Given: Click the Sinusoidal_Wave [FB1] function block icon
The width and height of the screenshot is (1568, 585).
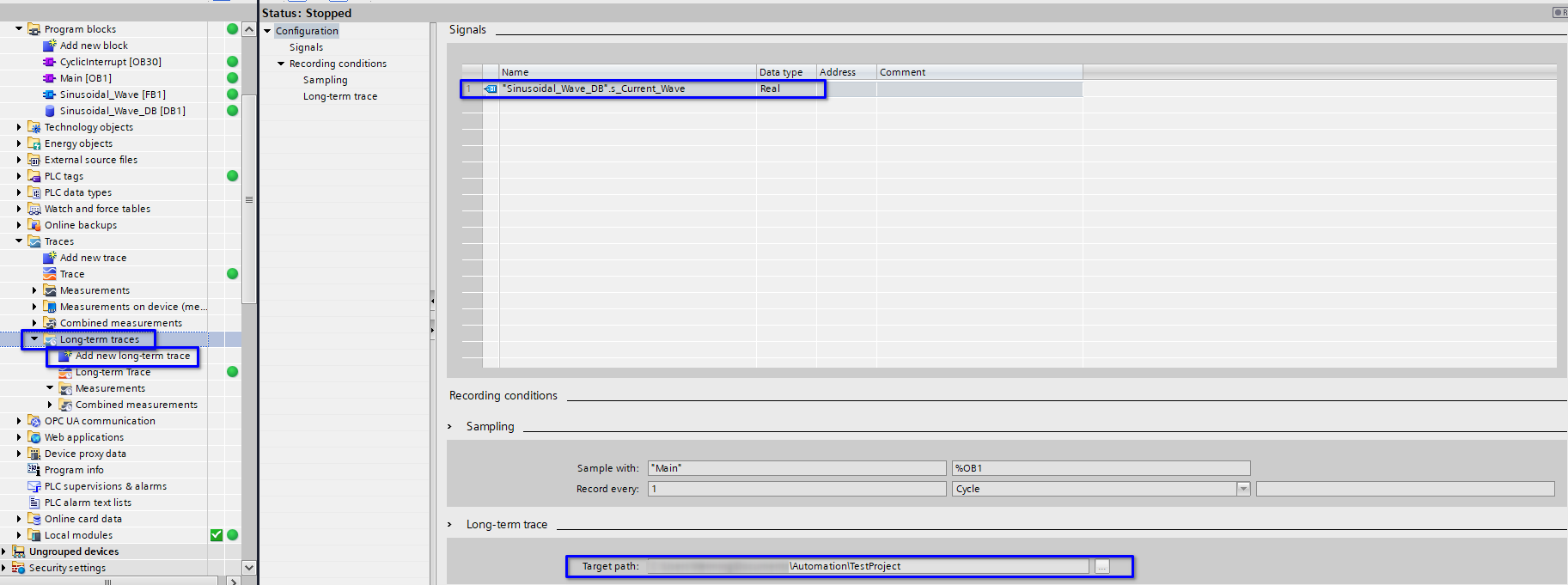Looking at the screenshot, I should pos(50,94).
